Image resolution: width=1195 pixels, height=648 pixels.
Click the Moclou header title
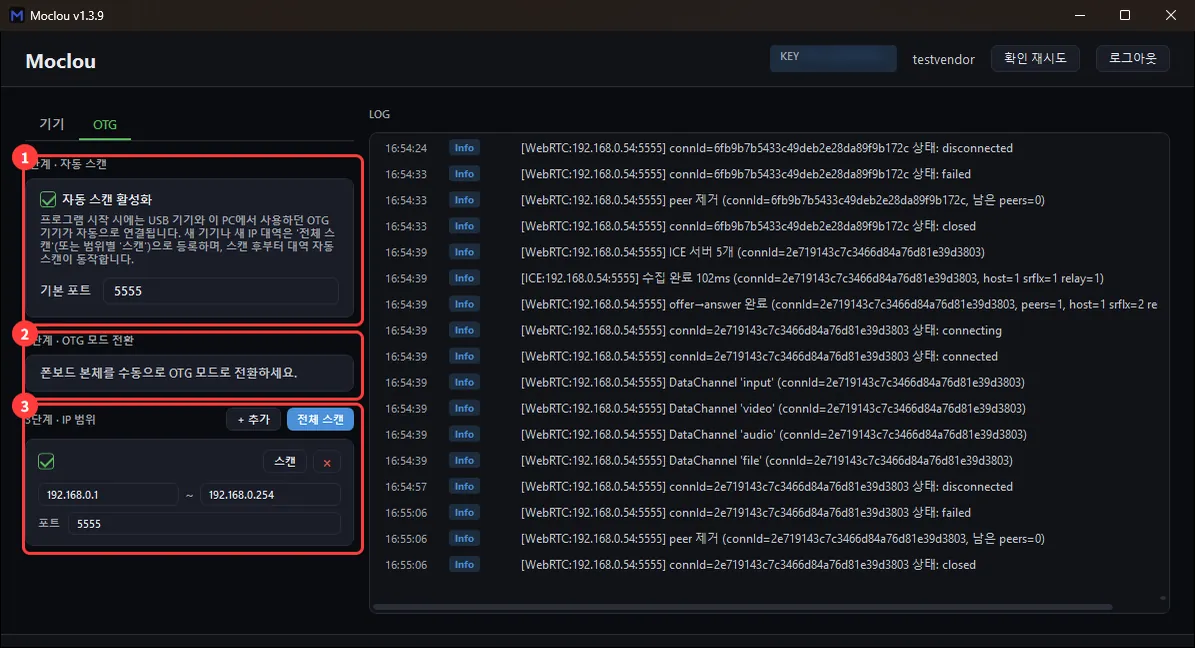(x=61, y=61)
